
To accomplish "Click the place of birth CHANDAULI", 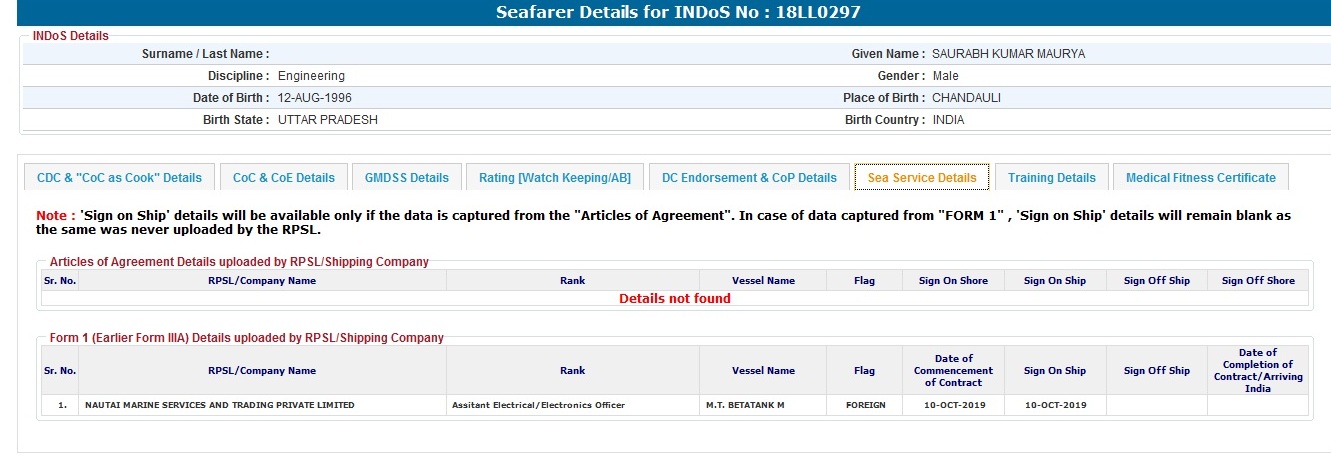I will pyautogui.click(x=966, y=98).
